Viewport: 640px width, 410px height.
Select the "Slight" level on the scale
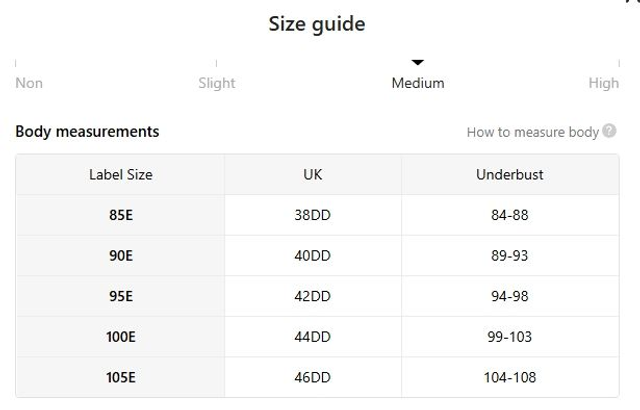click(217, 83)
